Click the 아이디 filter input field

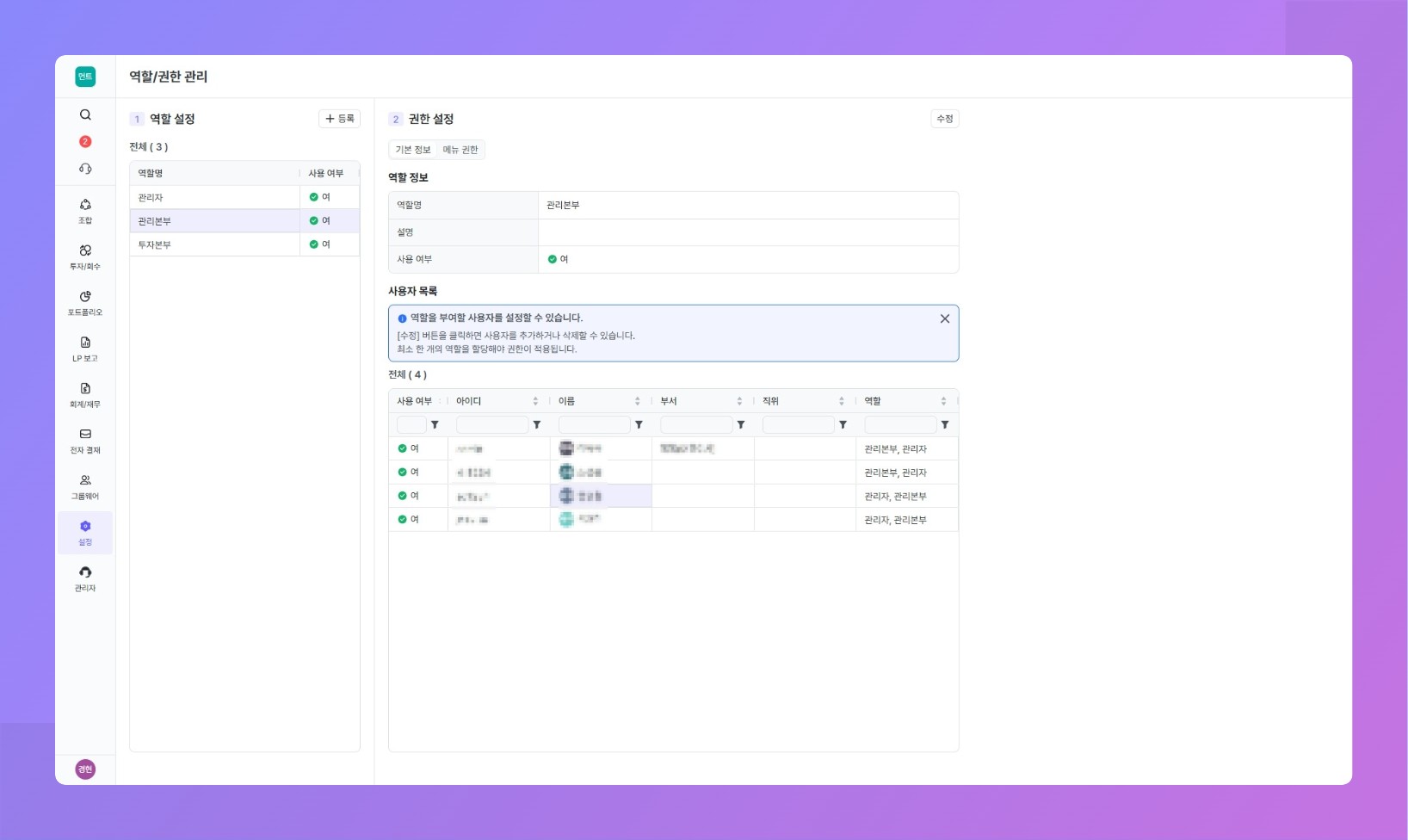pos(492,424)
